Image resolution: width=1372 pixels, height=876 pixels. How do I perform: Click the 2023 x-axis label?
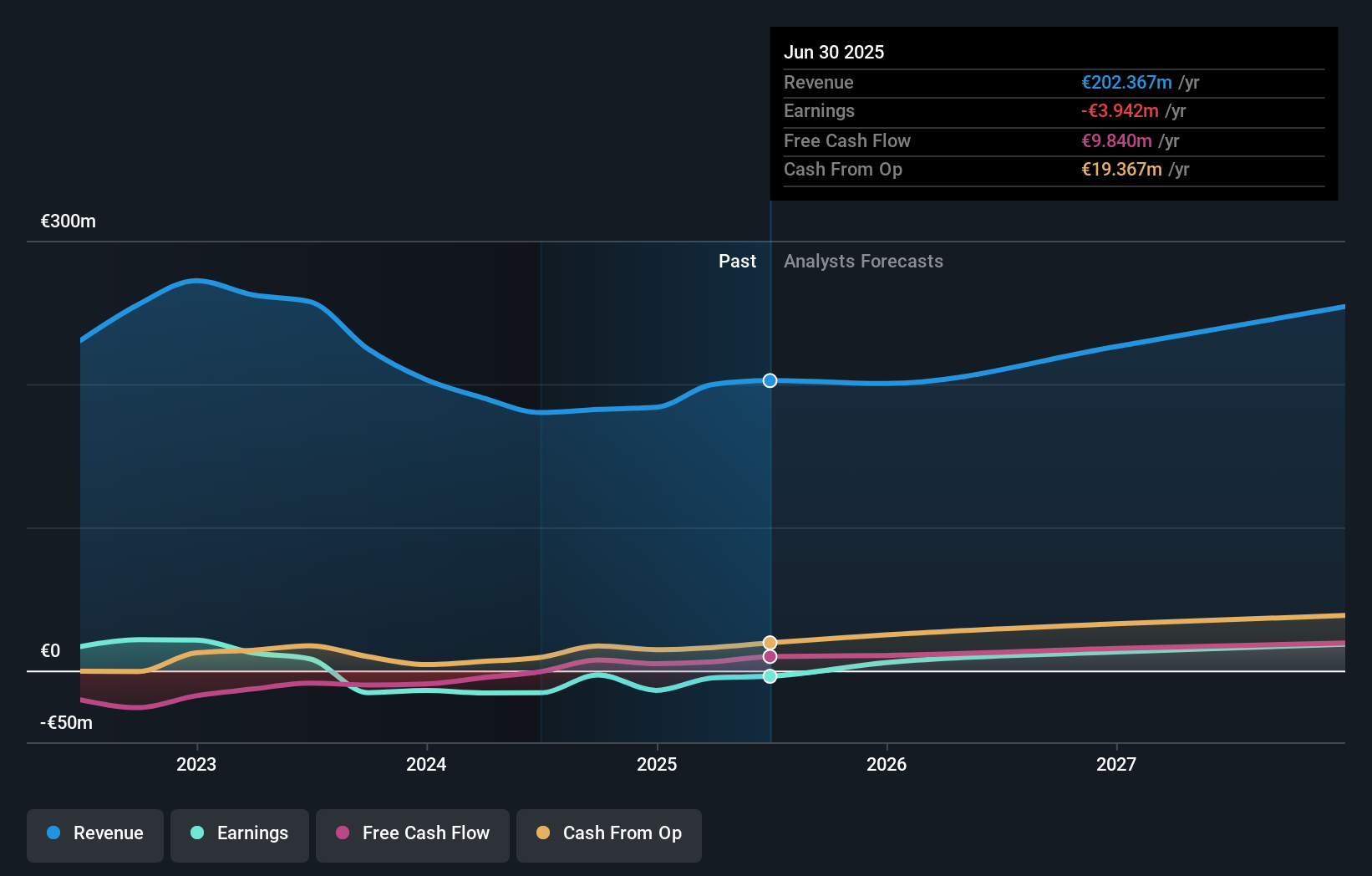(x=196, y=765)
